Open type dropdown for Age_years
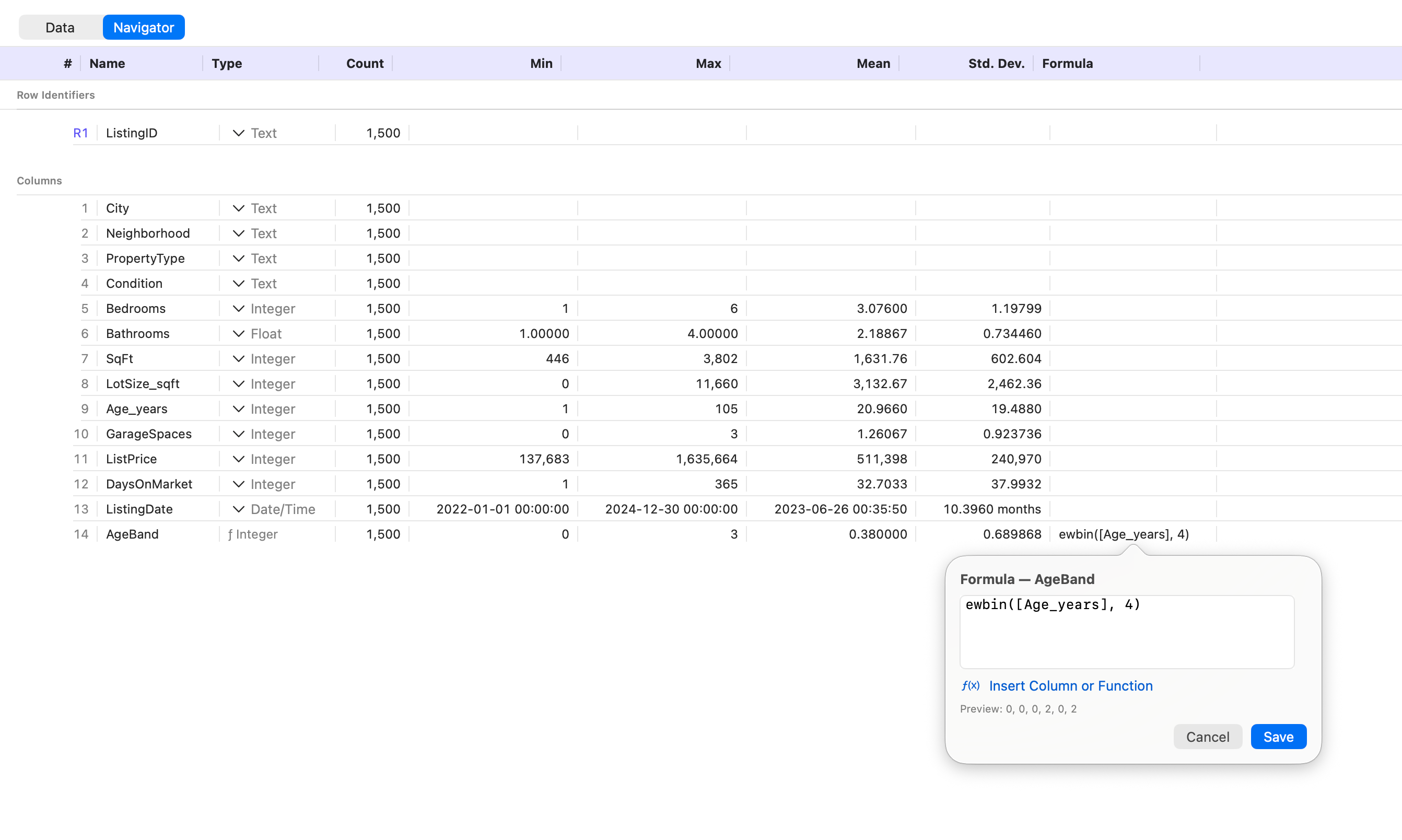 pos(238,409)
